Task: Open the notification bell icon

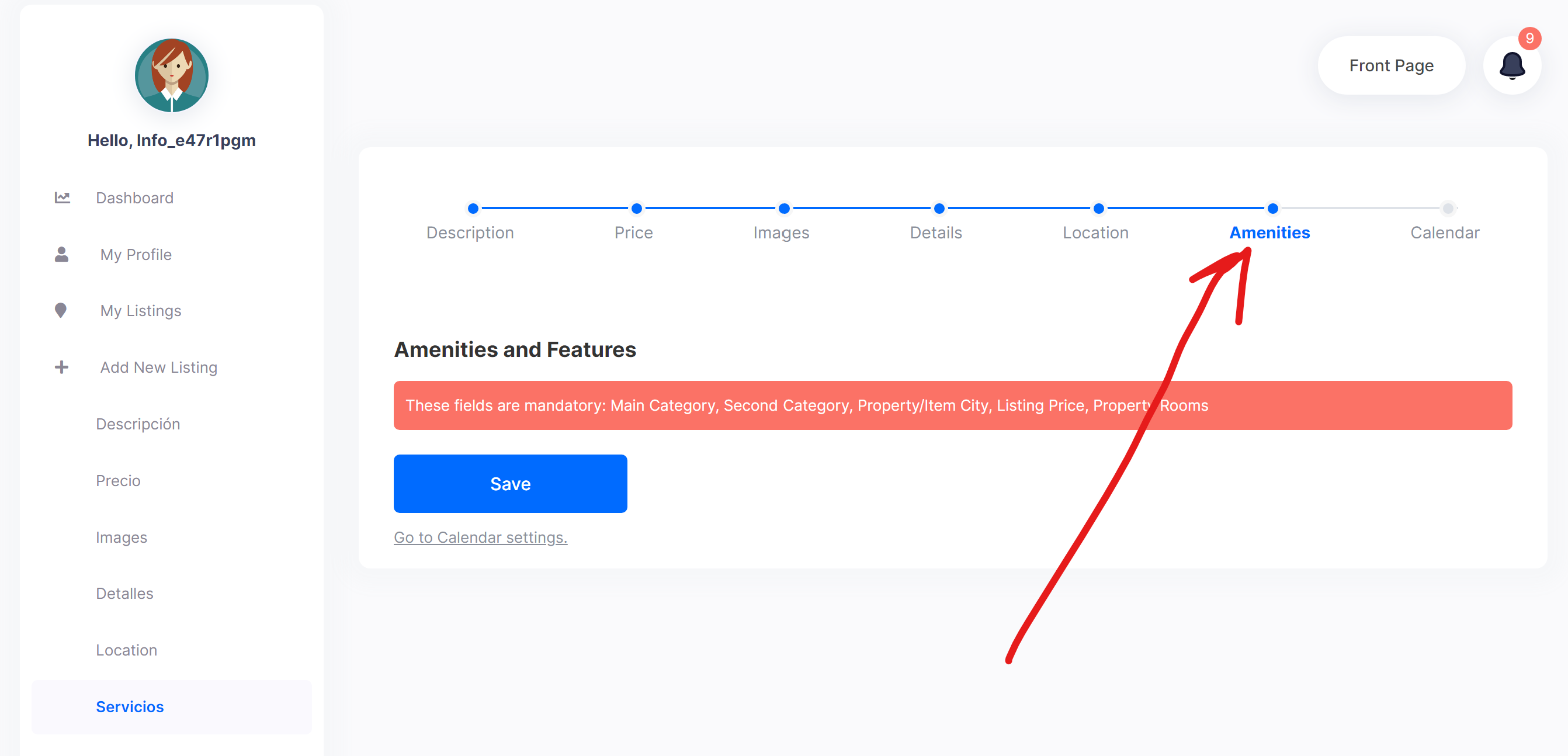Action: [1511, 66]
